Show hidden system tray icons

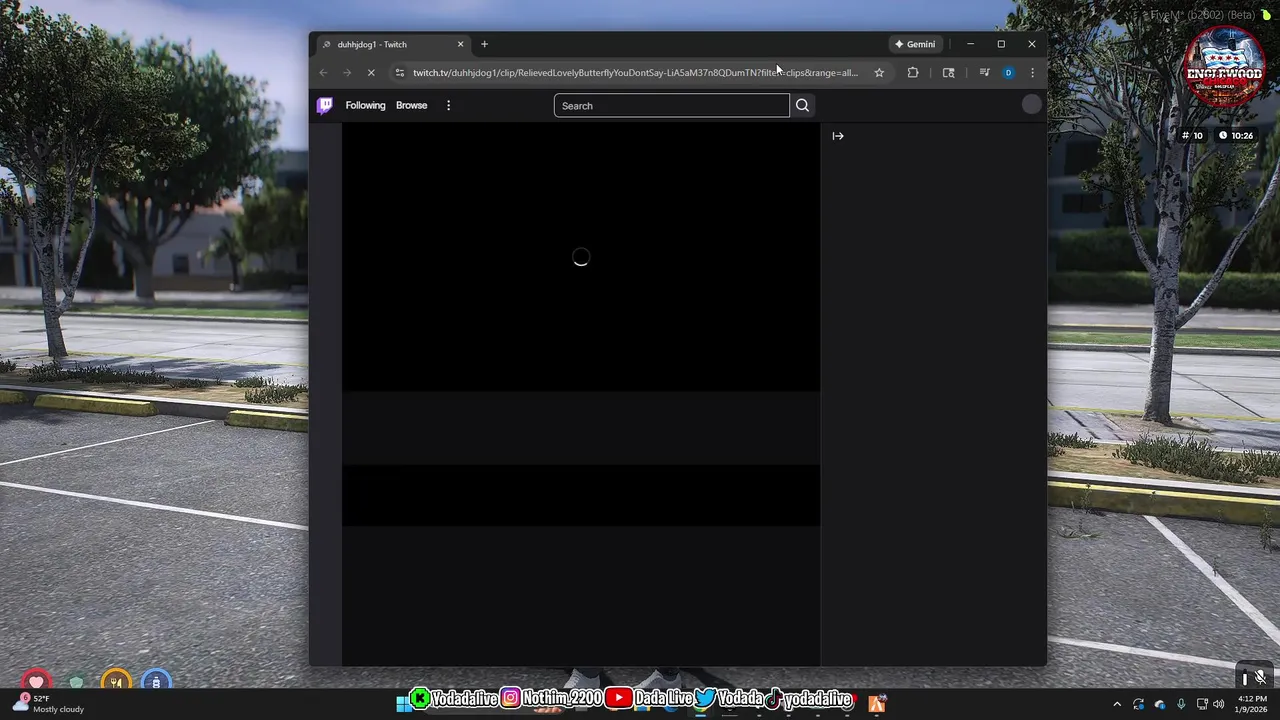coord(1117,704)
